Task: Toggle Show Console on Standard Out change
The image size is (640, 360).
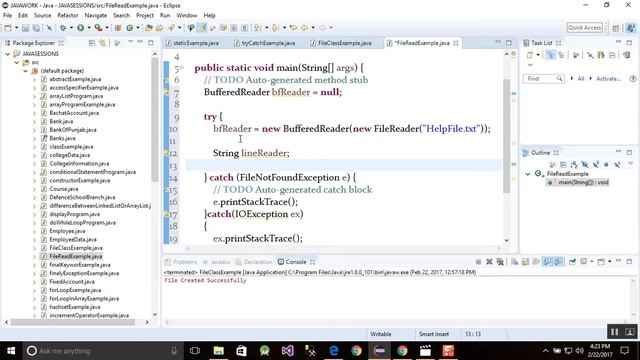Action: pyautogui.click(x=547, y=262)
